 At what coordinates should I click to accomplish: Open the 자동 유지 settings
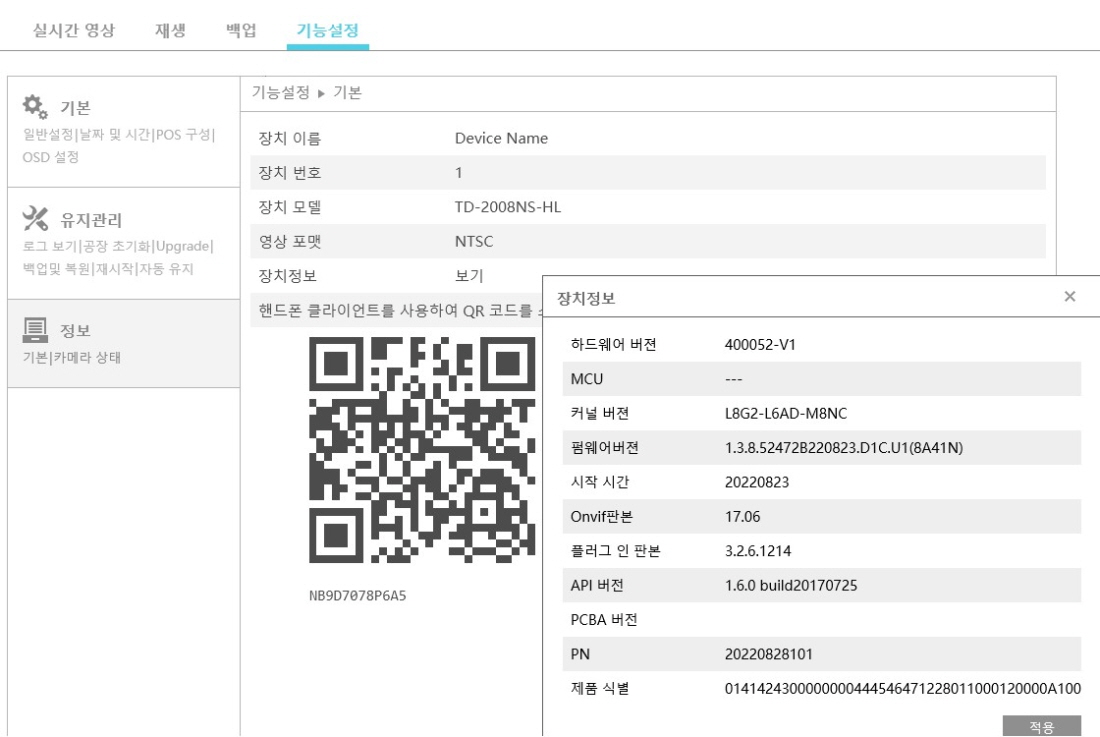(167, 269)
